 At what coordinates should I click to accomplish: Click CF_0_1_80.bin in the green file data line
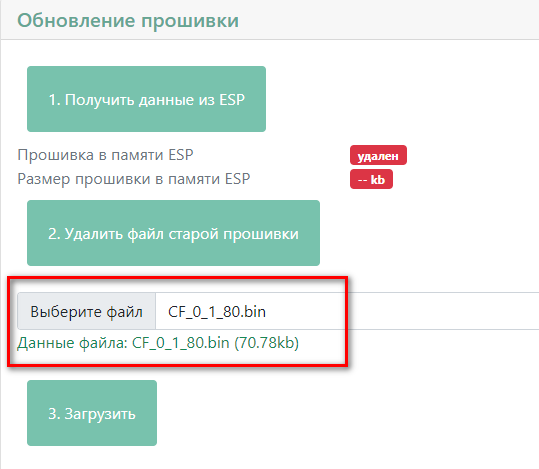180,343
